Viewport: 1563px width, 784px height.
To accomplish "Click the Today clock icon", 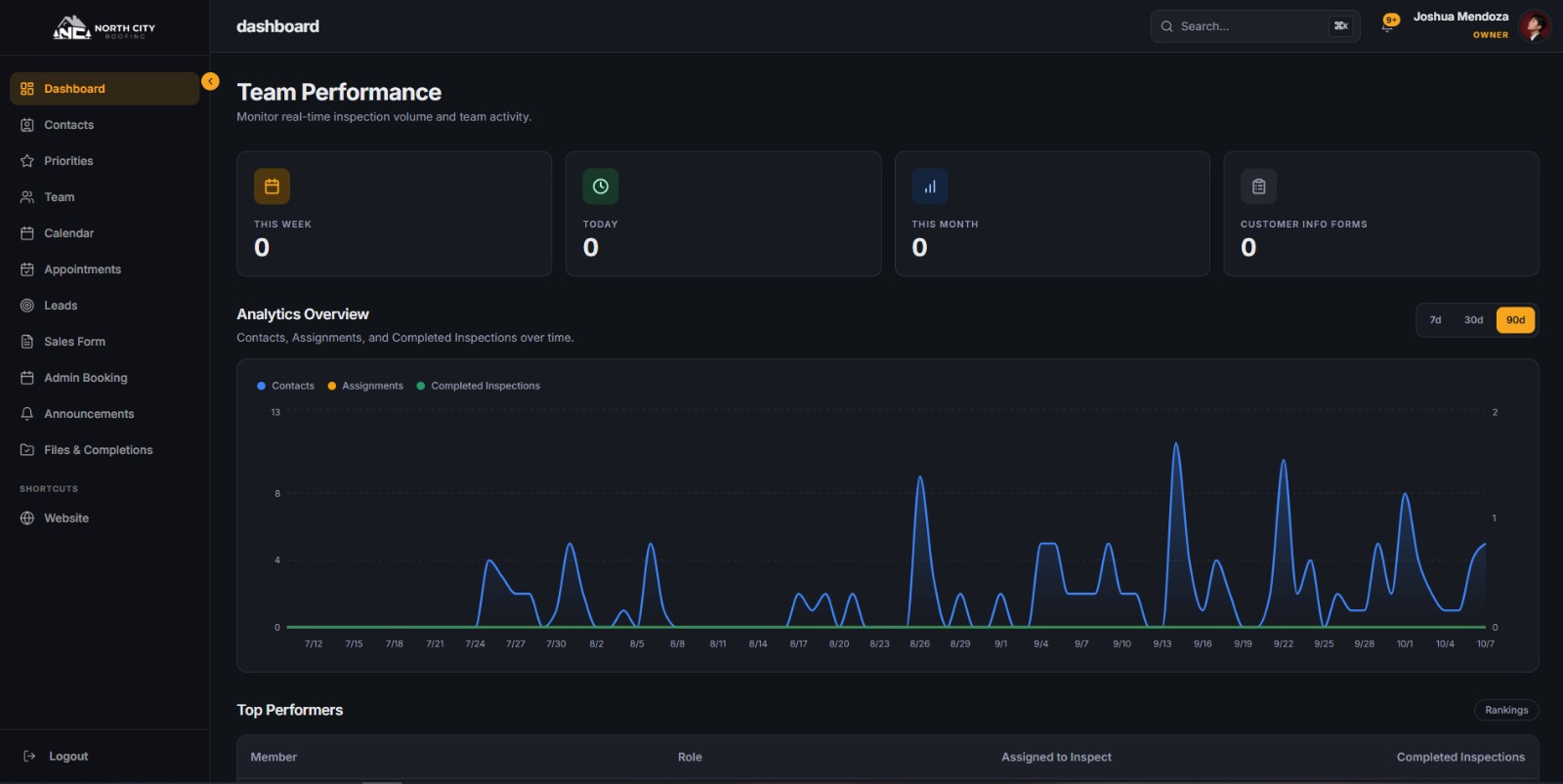I will [x=601, y=186].
